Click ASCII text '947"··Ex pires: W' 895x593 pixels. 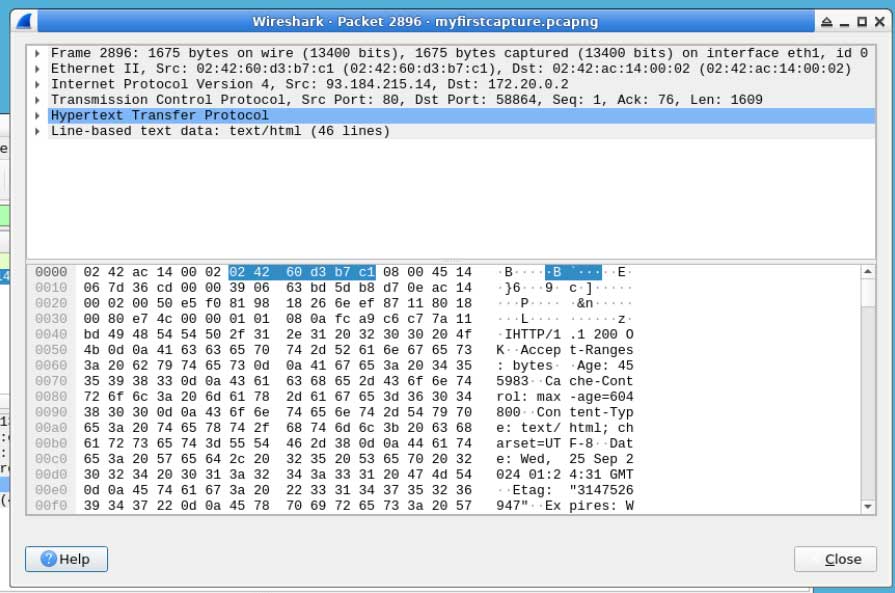click(x=565, y=506)
